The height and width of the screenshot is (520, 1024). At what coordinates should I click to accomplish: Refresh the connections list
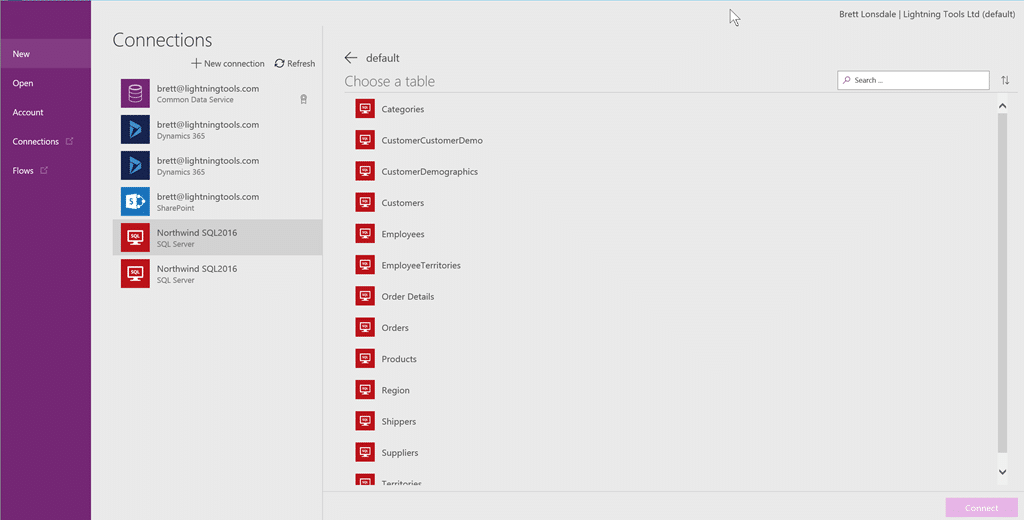(x=295, y=63)
